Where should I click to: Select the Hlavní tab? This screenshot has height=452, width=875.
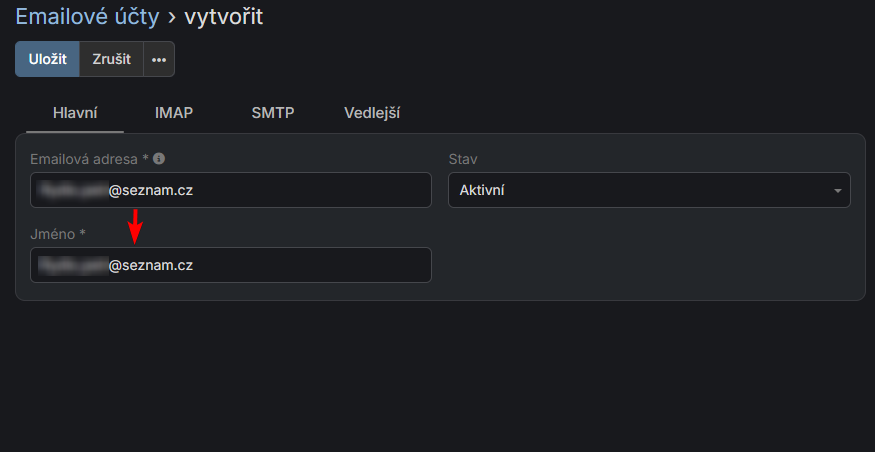tap(75, 113)
